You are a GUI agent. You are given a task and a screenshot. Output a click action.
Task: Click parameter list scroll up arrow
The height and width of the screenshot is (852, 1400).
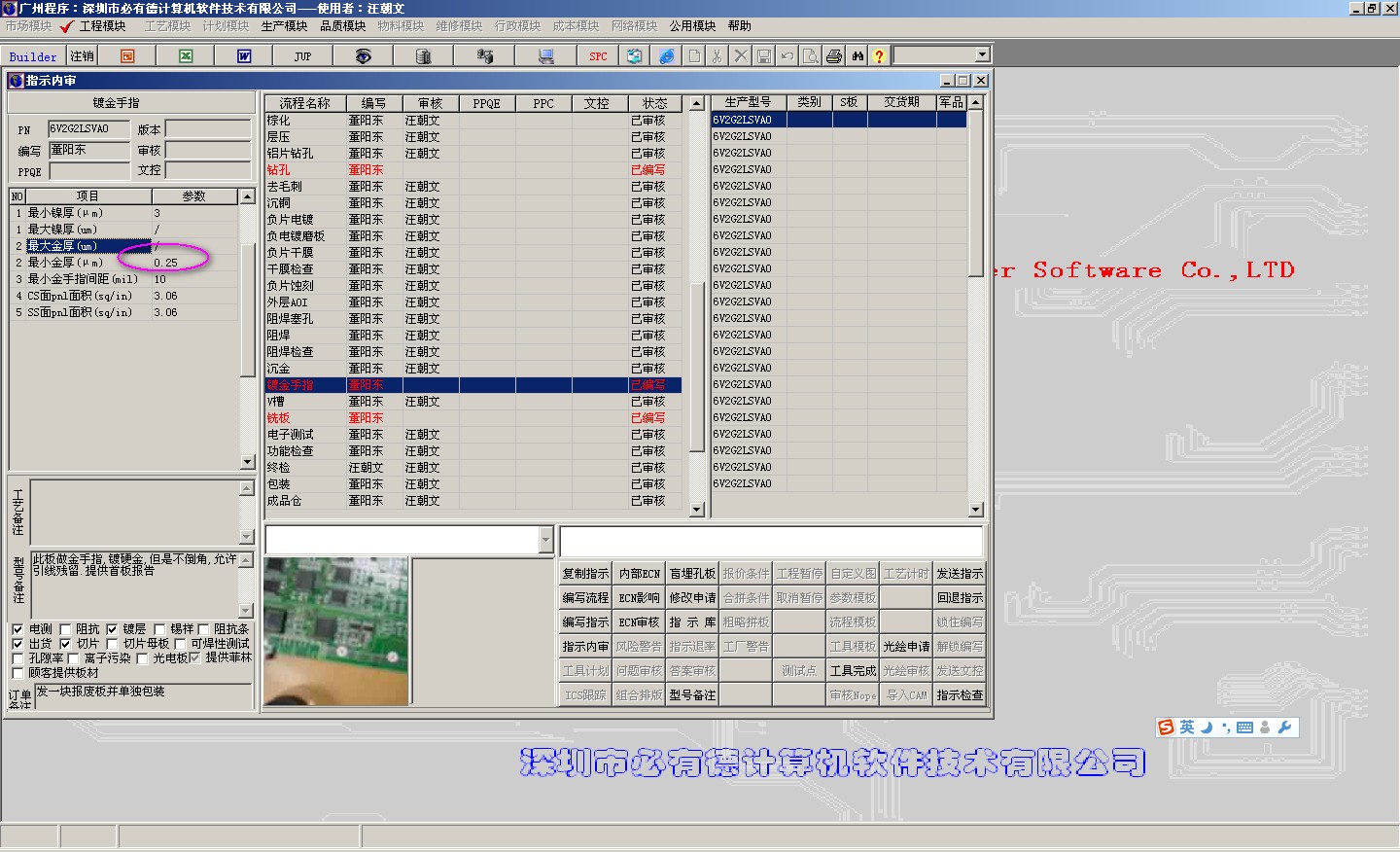click(x=247, y=196)
